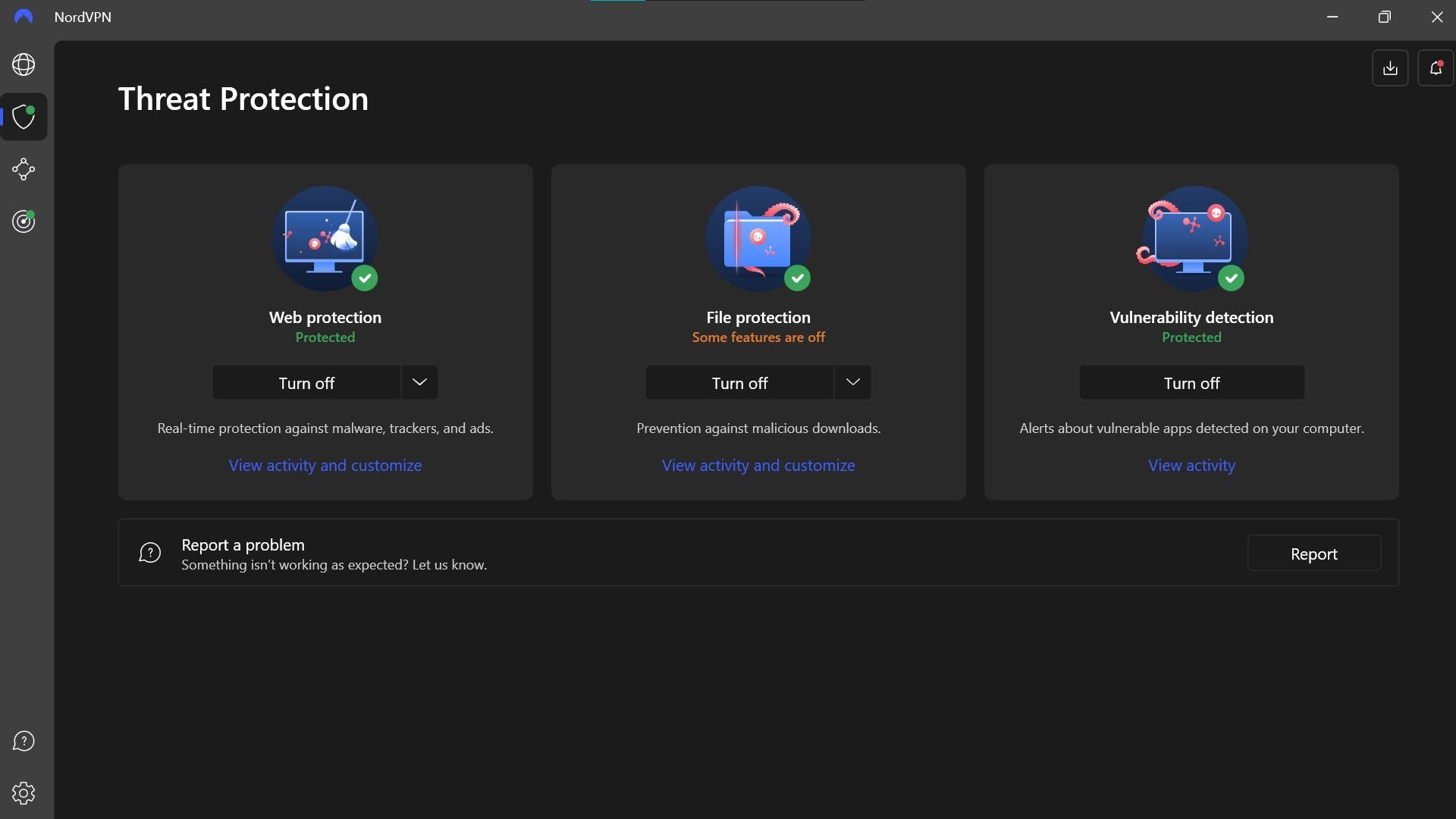This screenshot has height=819, width=1456.
Task: Click the Vulnerability detection card title
Action: coord(1191,318)
